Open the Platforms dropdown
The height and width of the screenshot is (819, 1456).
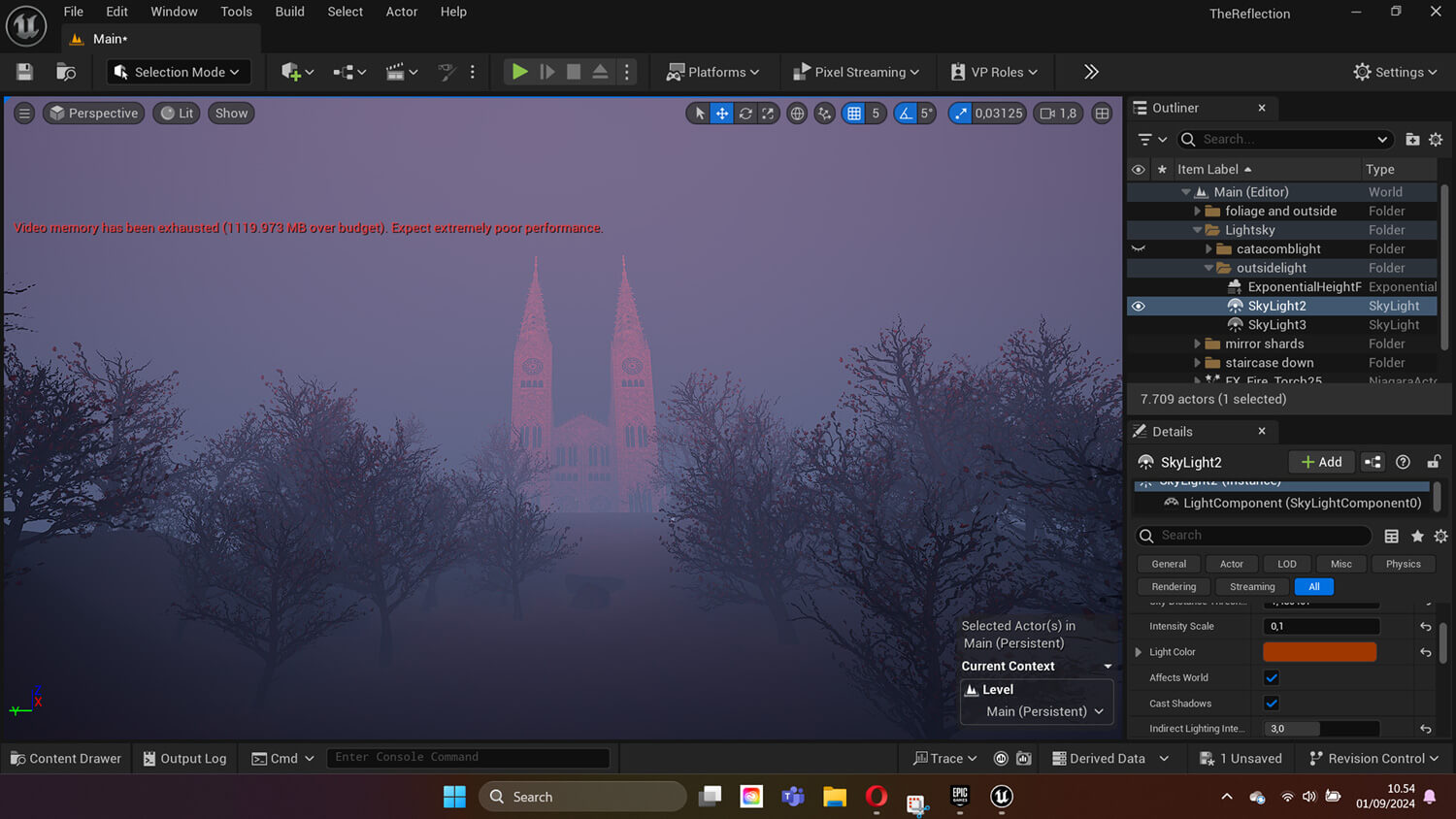tap(712, 72)
